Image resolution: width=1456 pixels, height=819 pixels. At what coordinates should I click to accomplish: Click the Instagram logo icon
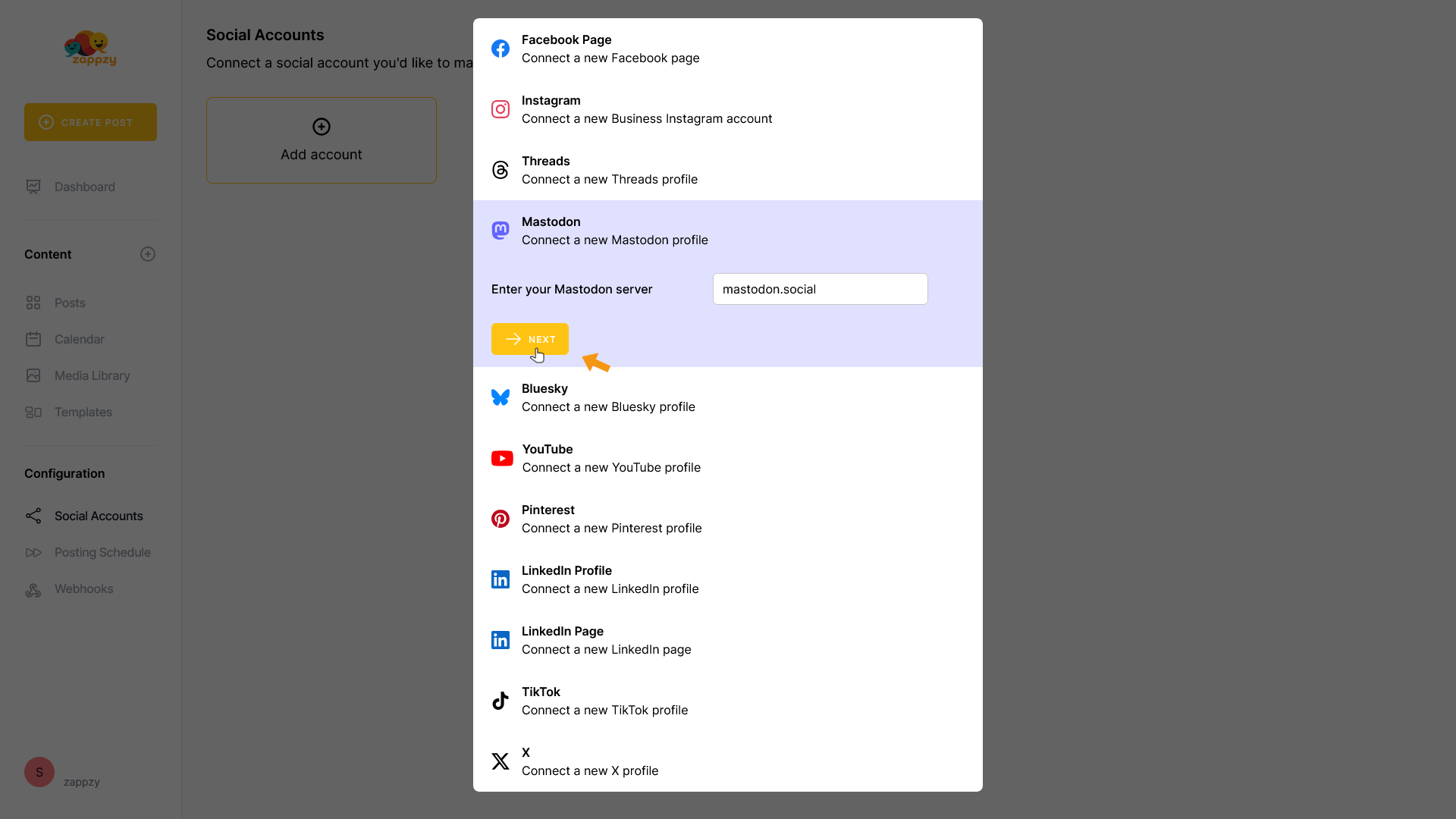500,109
